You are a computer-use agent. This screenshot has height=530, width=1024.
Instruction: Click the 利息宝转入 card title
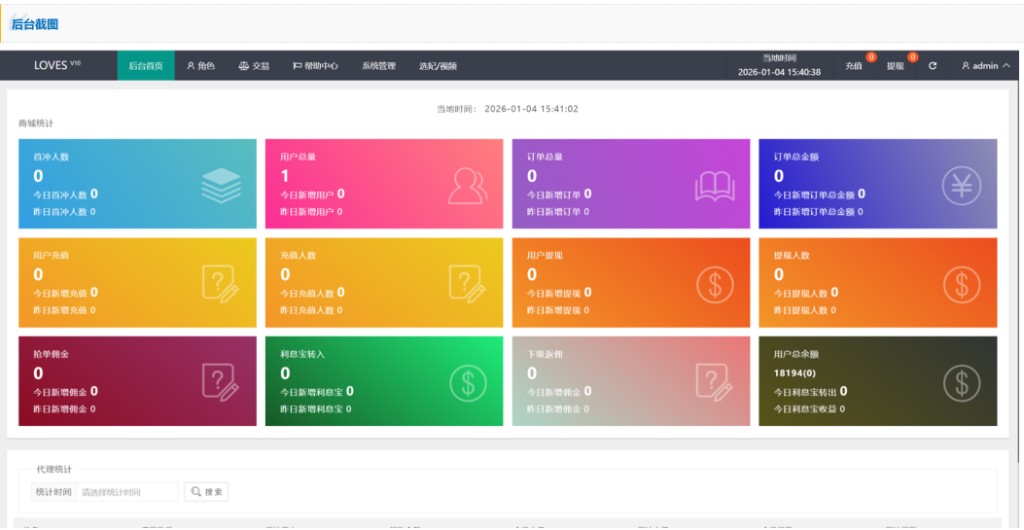point(302,354)
